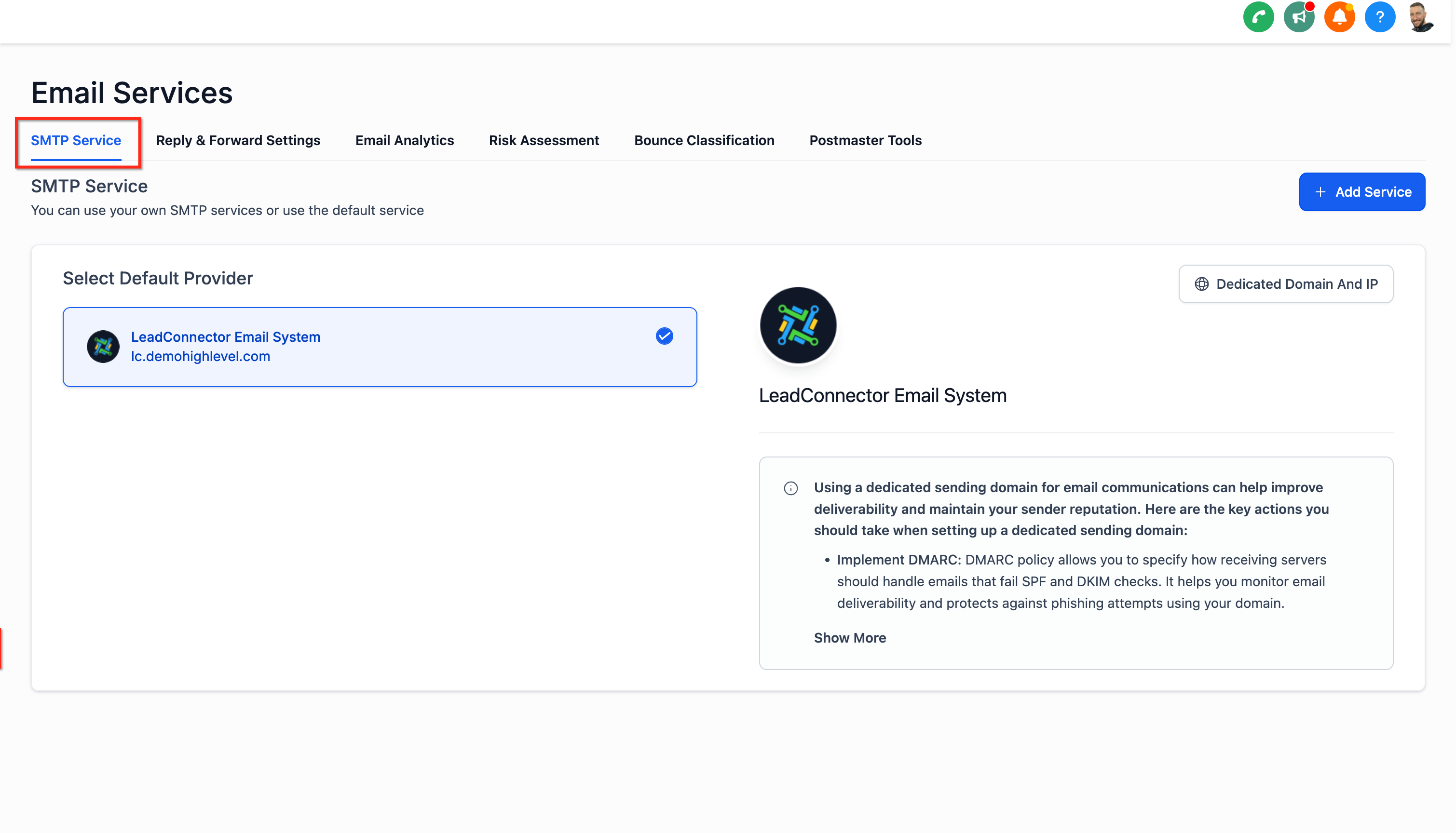Click the Select Default Provider heading

(x=158, y=278)
